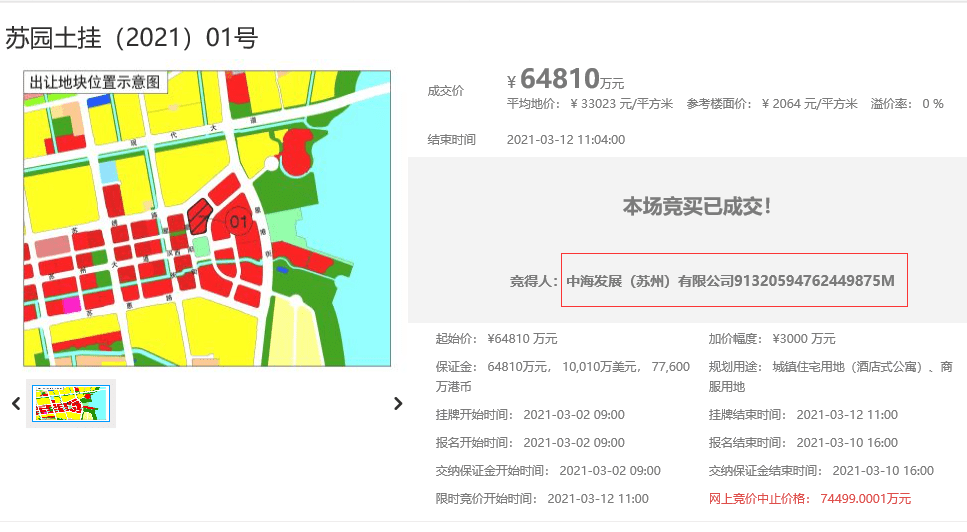Click the 结束时间 2021-03-12 11:04:00 value
Screen dimensions: 967x532
click(566, 140)
